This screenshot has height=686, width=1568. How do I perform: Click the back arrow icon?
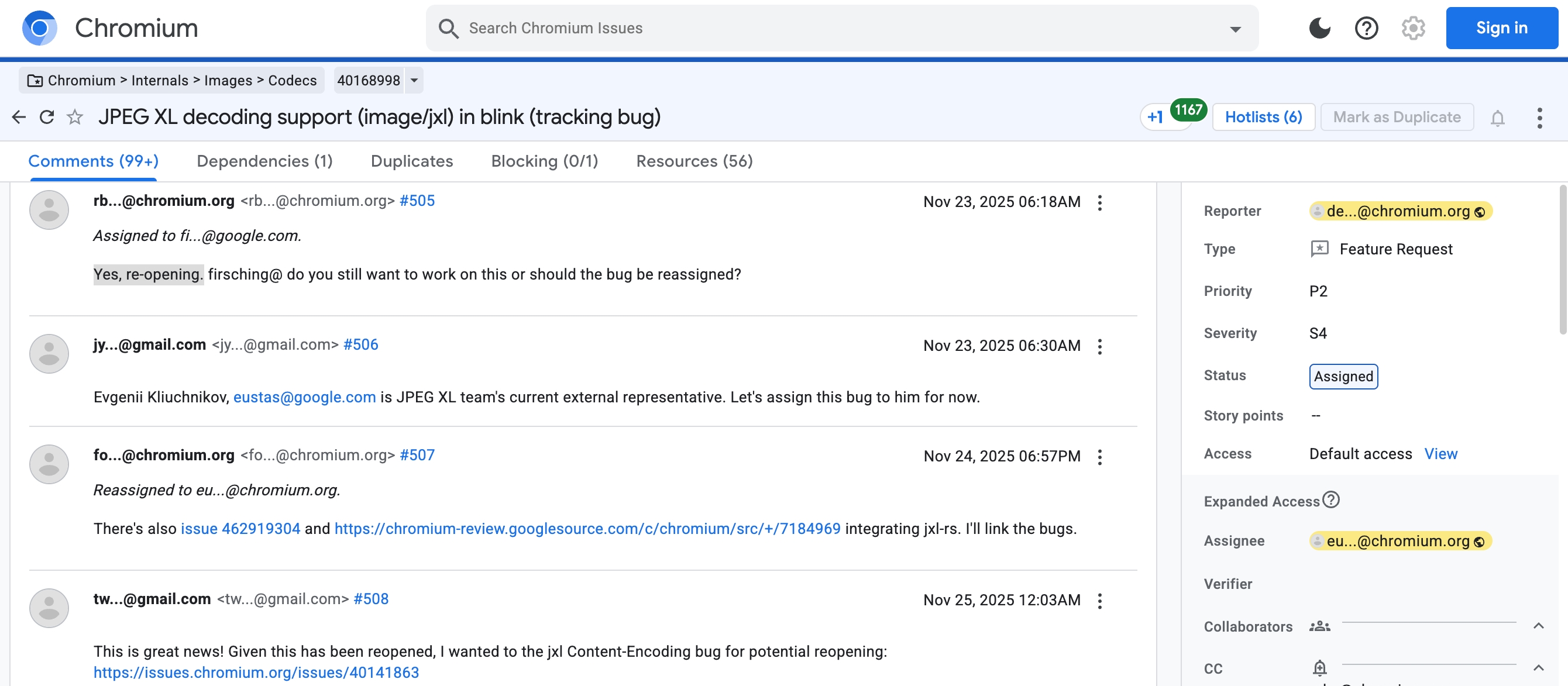(x=19, y=117)
